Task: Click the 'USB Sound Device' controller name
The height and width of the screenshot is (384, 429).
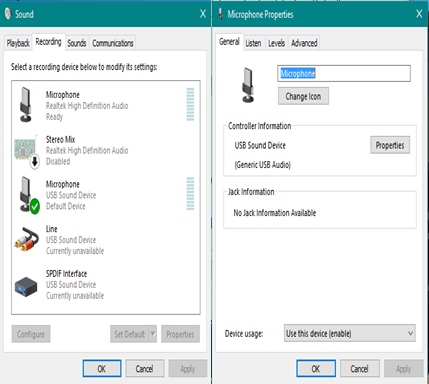Action: tap(260, 145)
